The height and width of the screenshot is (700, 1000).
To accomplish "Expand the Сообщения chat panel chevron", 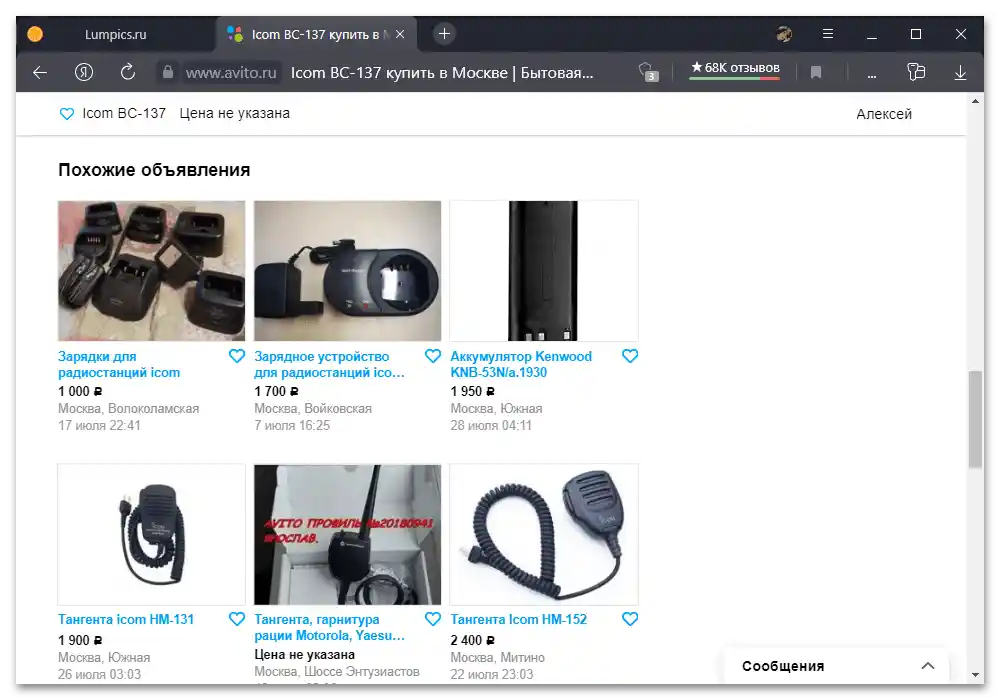I will [928, 666].
